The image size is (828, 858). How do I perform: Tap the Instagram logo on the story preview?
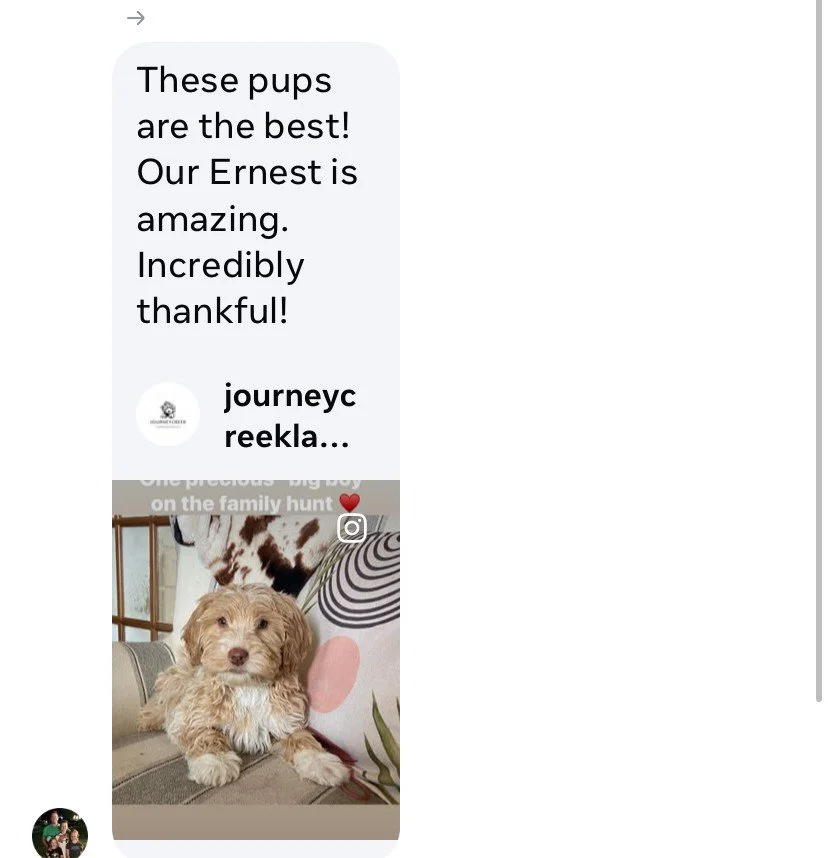(x=351, y=528)
